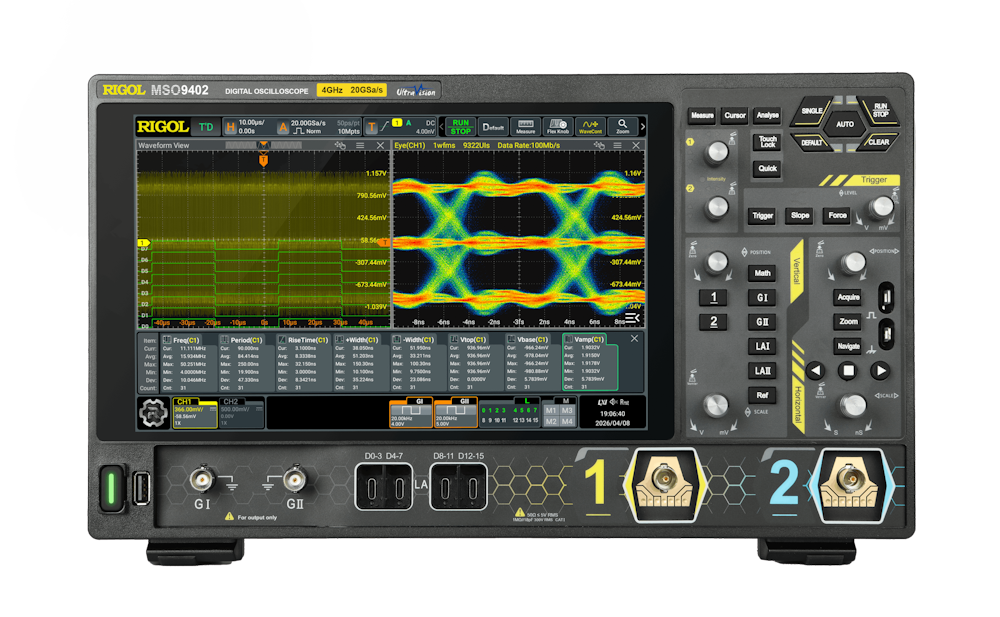
Task: Open the Waveform View hamburger menu
Action: [x=360, y=145]
